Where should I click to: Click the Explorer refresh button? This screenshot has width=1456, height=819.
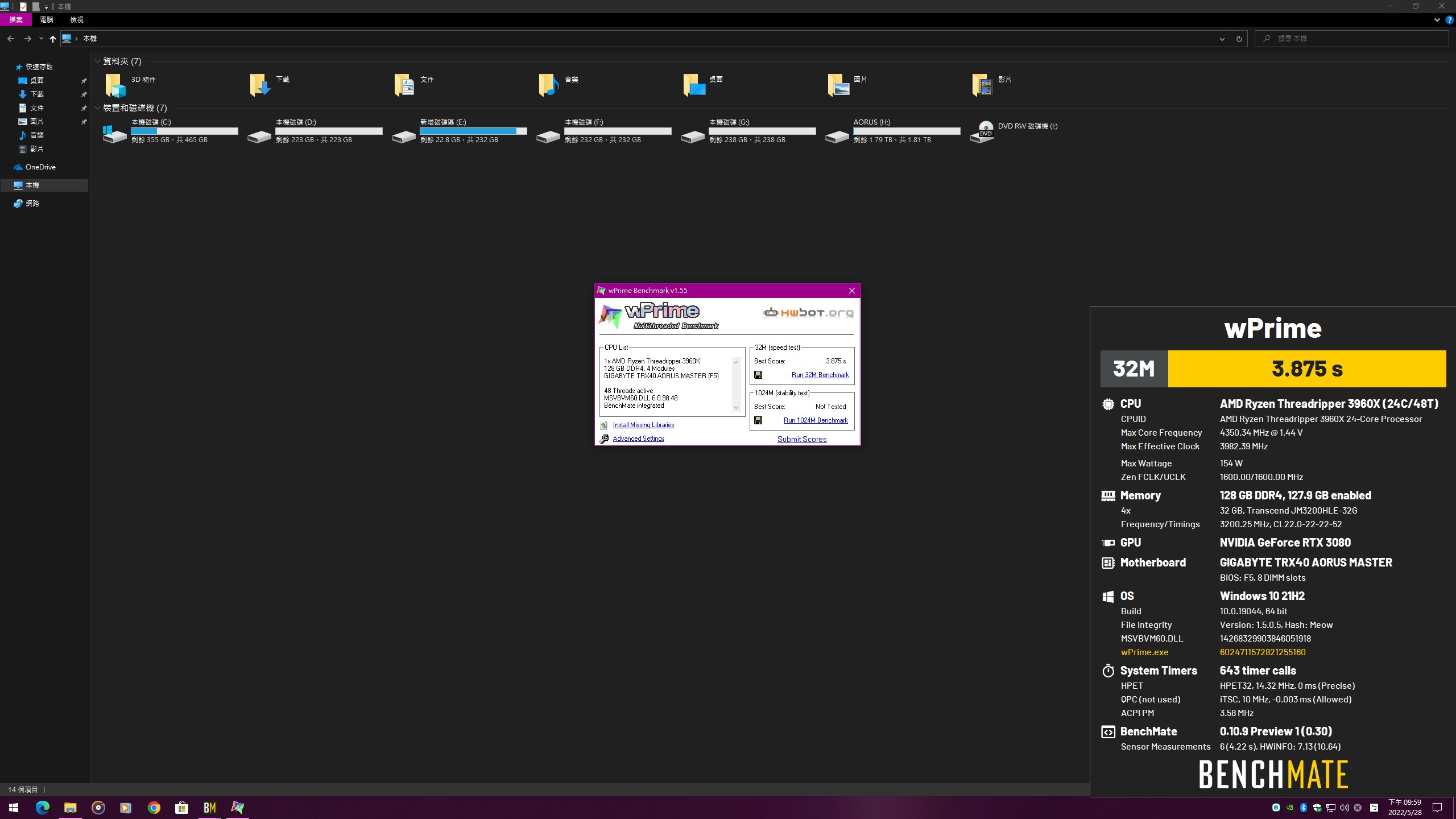[x=1239, y=39]
